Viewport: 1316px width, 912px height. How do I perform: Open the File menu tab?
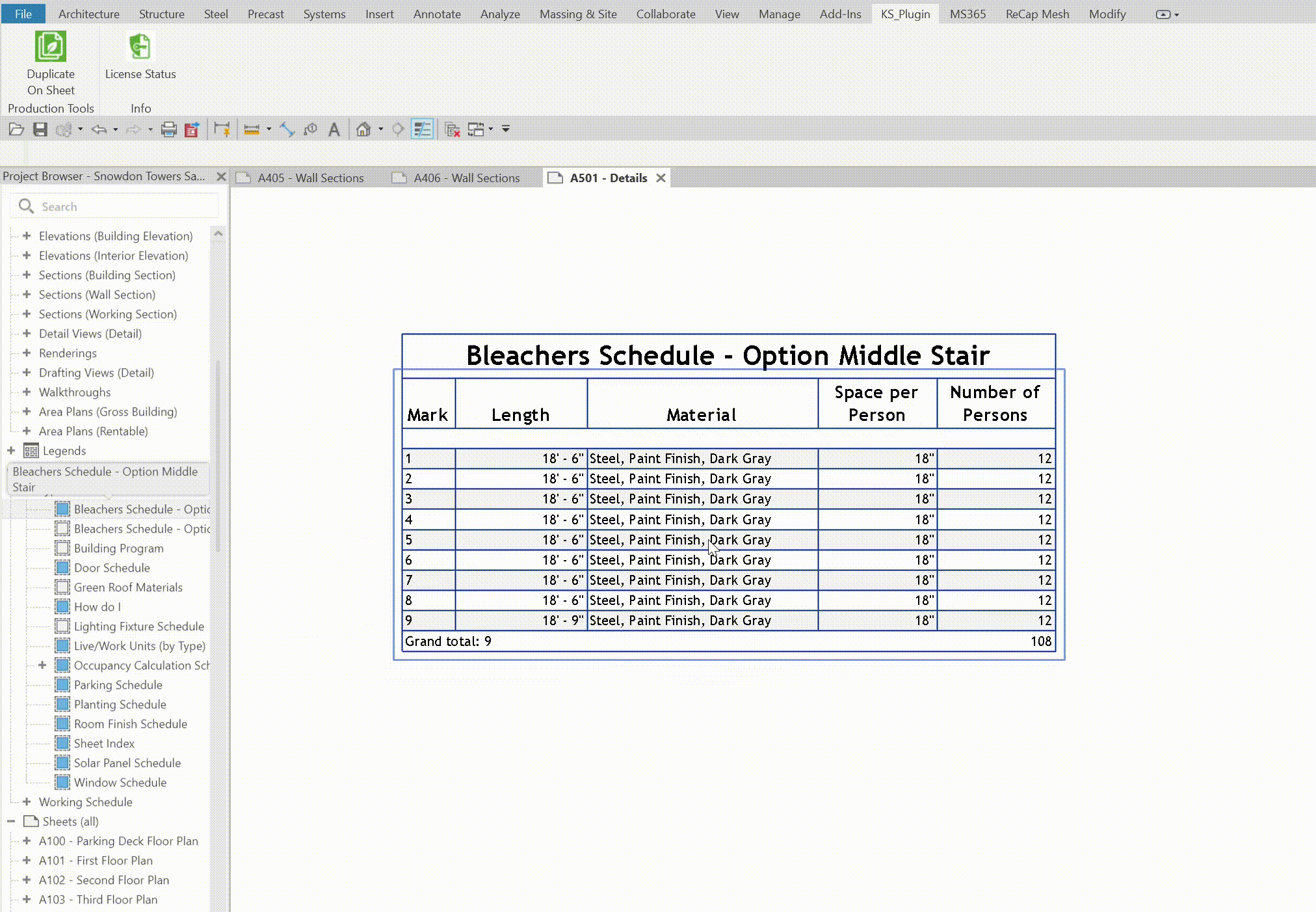coord(23,14)
